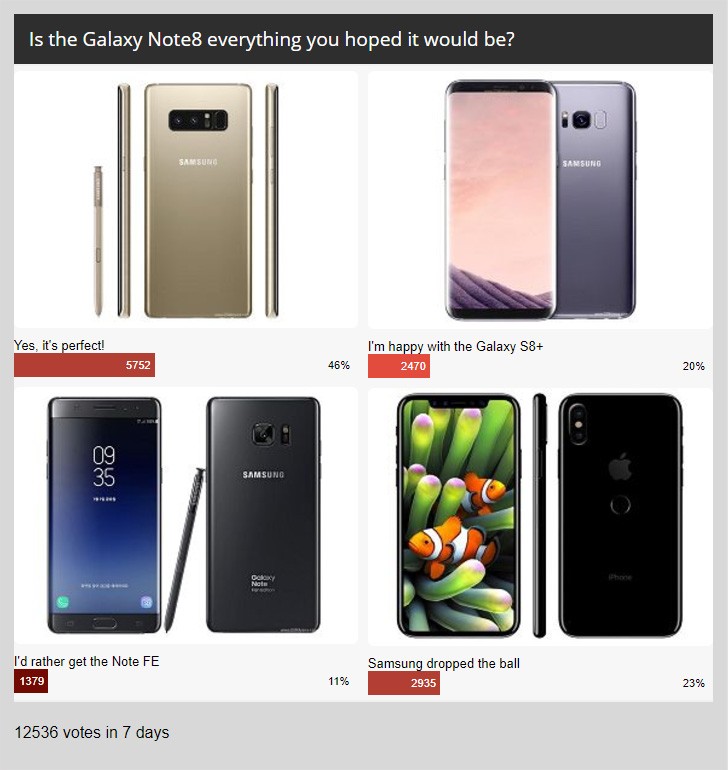This screenshot has height=770, width=728.
Task: Click the bar showing 2935 votes
Action: click(404, 683)
